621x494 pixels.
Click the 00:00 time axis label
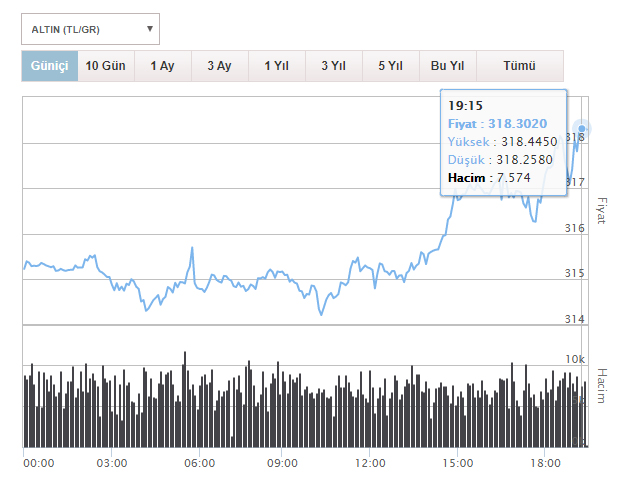tap(39, 463)
